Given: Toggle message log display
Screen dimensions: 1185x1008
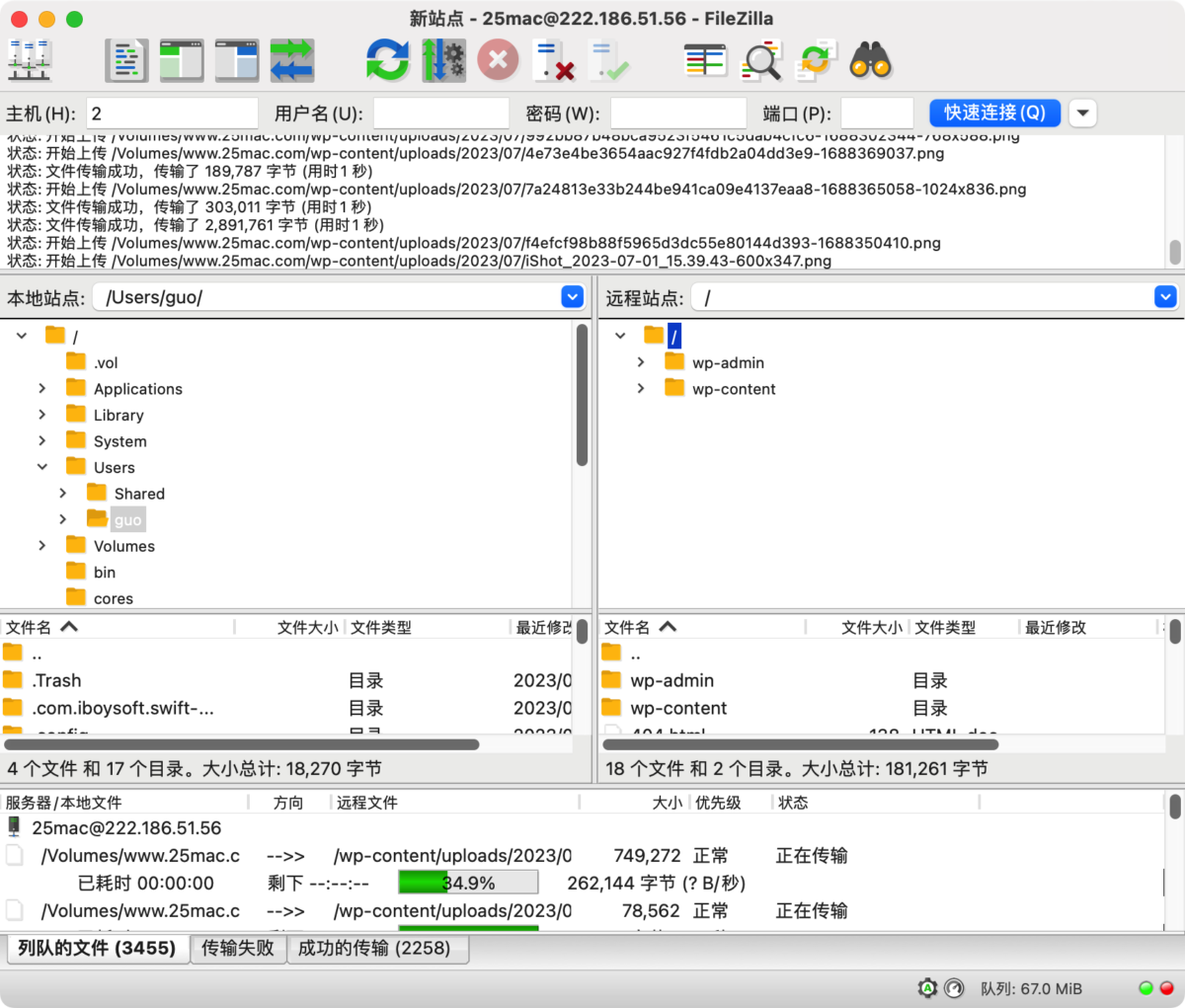Looking at the screenshot, I should point(126,61).
